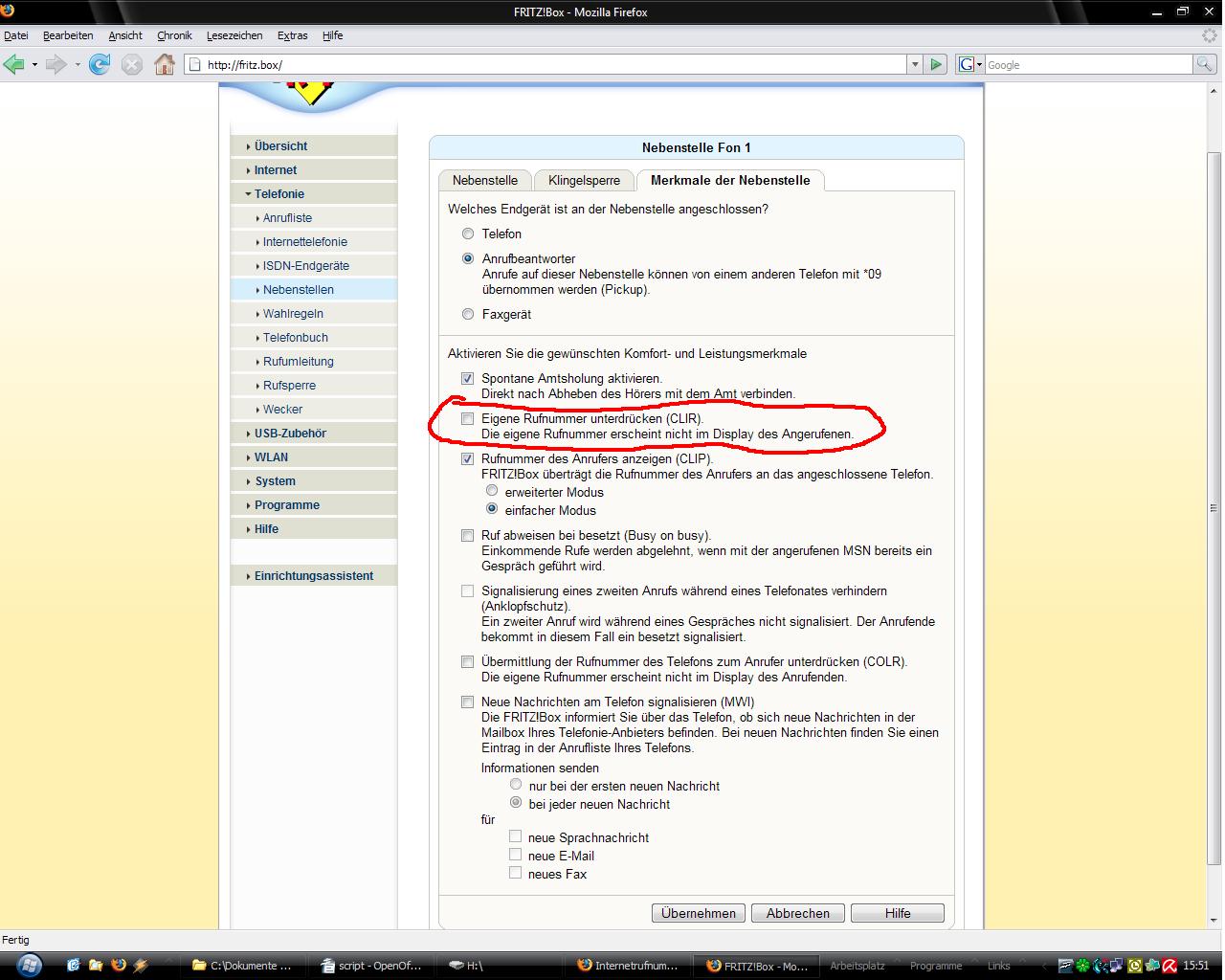1225x980 pixels.
Task: Open the Hilfe sidebar section
Action: [x=314, y=529]
